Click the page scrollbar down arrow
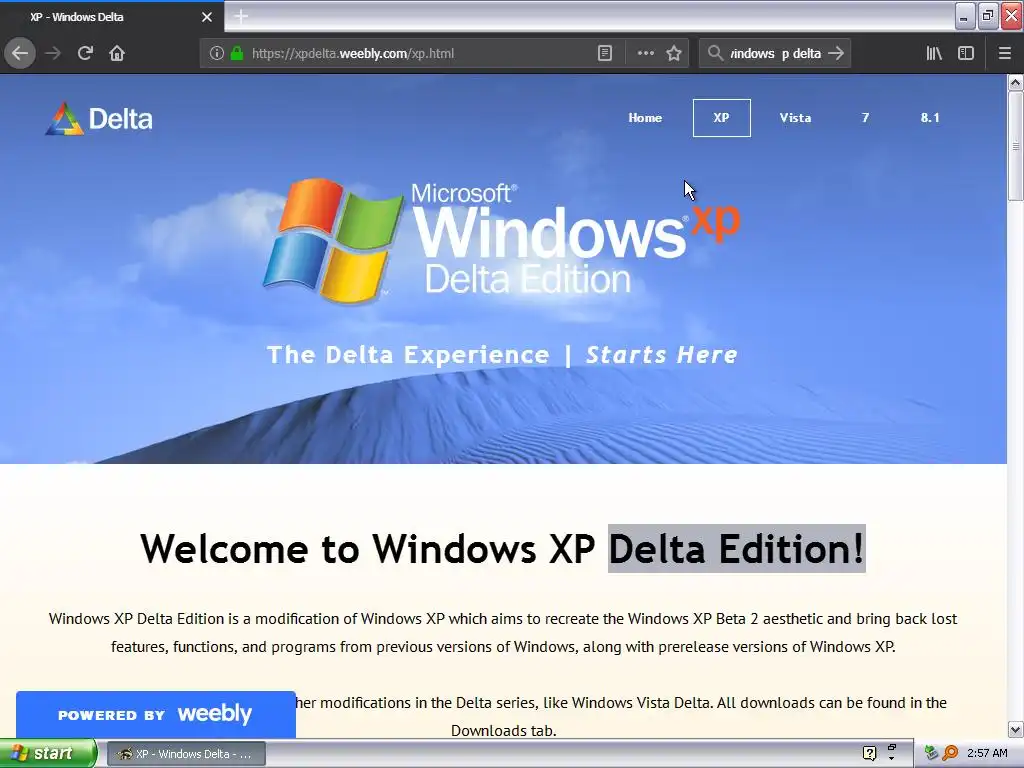 (1015, 729)
